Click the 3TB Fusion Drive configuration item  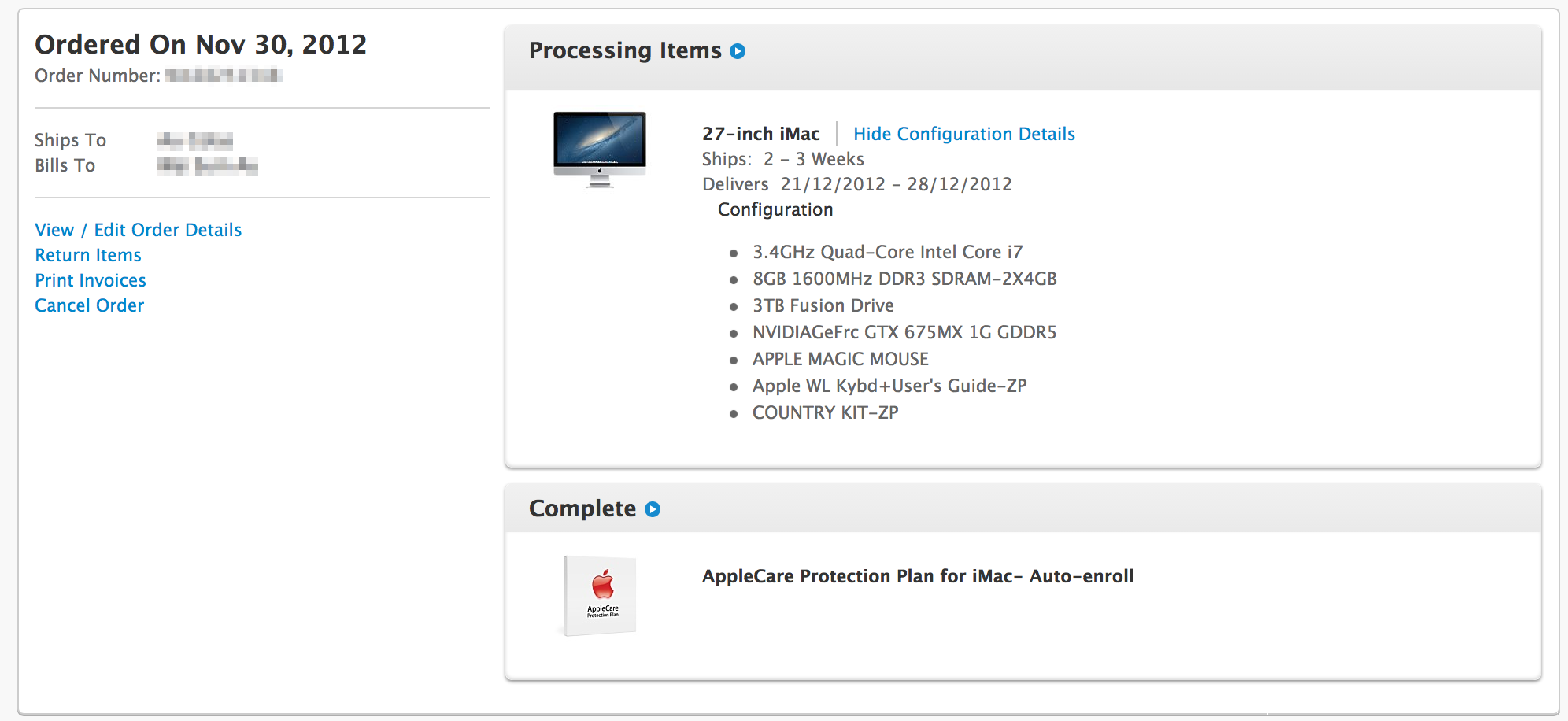click(823, 305)
